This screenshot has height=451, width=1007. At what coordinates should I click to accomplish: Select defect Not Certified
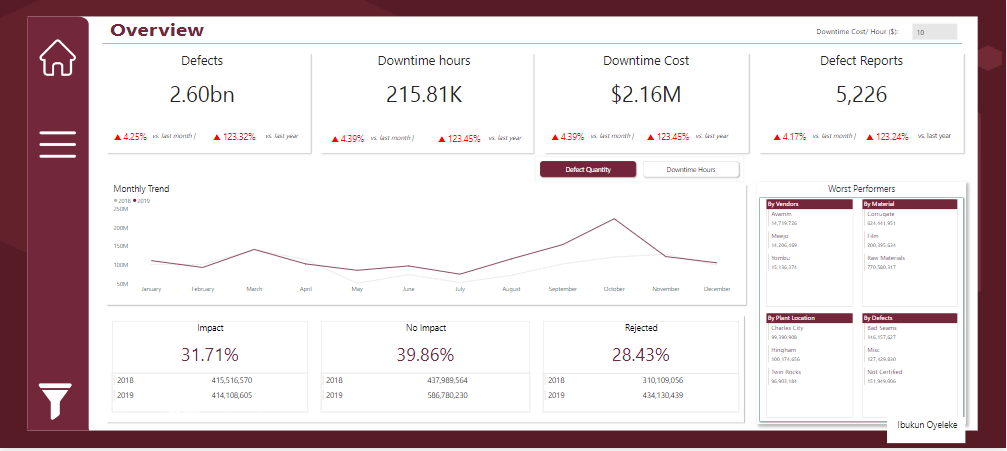pyautogui.click(x=884, y=372)
